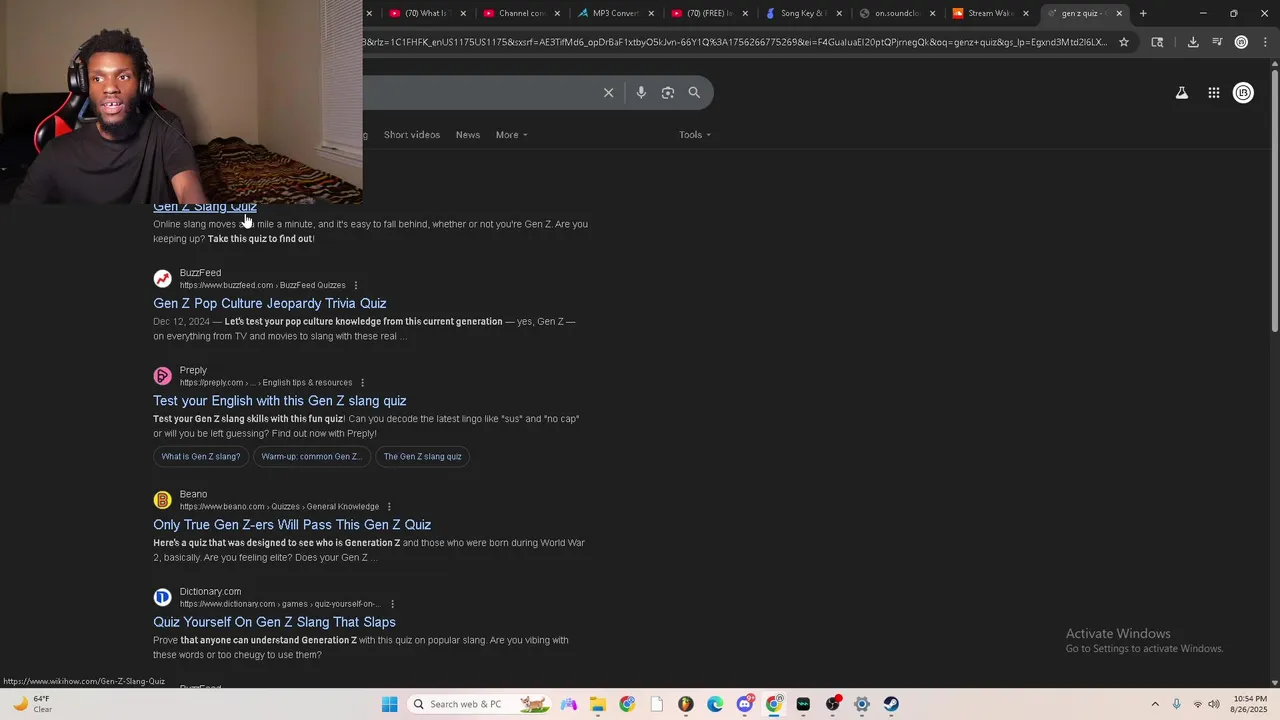Open Only True Gen Z-ers Will Pass quiz
This screenshot has width=1280, height=720.
pos(292,525)
